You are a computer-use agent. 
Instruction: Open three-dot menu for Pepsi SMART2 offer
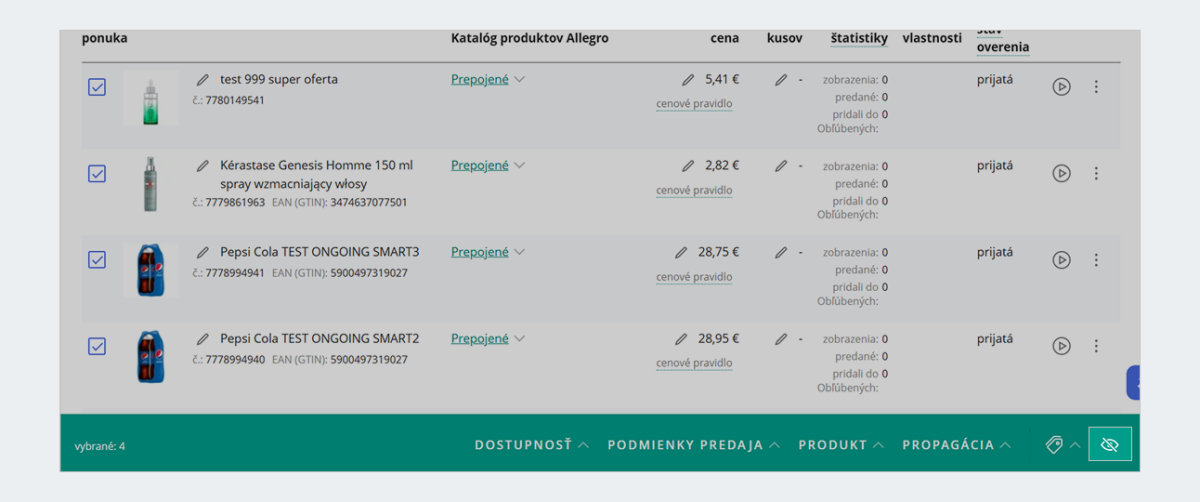(1096, 346)
